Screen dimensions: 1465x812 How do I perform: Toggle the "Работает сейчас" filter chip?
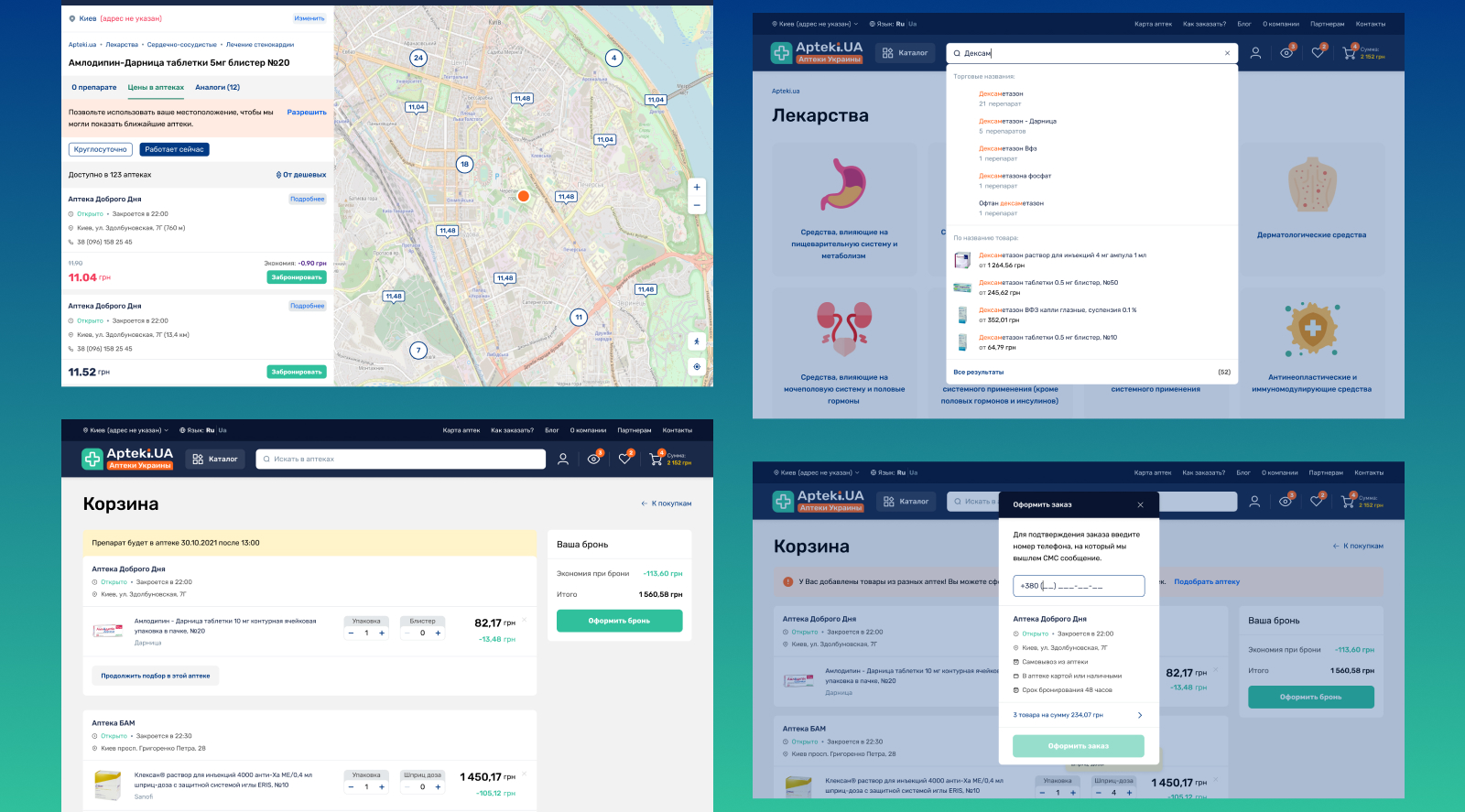click(174, 149)
